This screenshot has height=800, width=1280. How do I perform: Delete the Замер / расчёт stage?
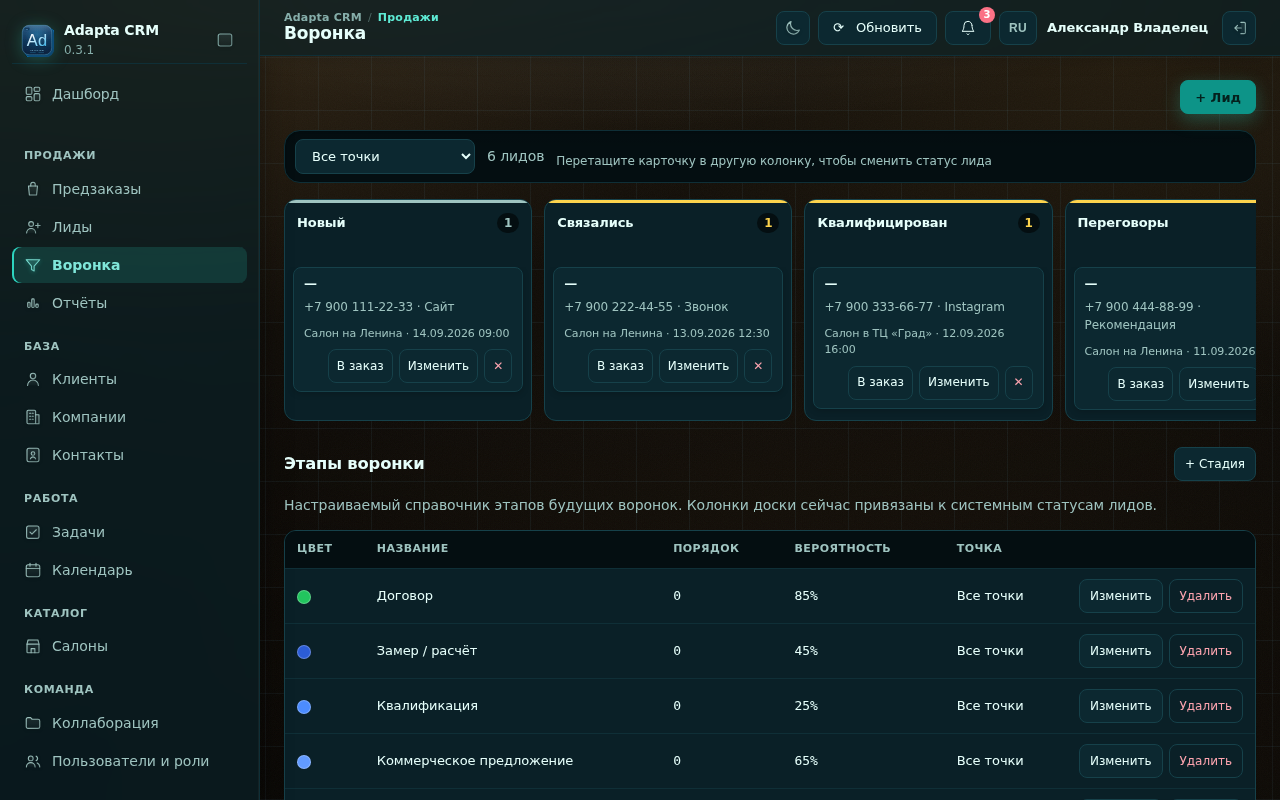[1206, 651]
